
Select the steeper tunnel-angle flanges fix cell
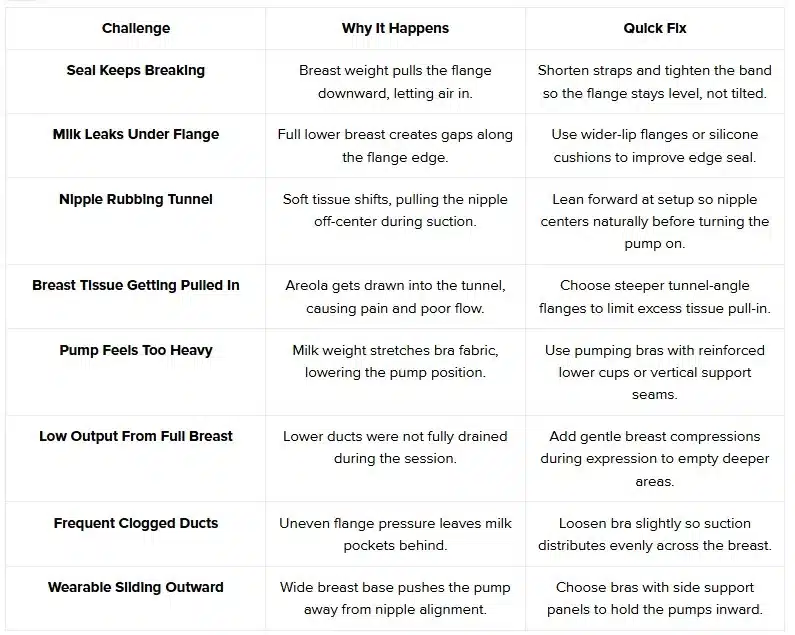click(655, 297)
